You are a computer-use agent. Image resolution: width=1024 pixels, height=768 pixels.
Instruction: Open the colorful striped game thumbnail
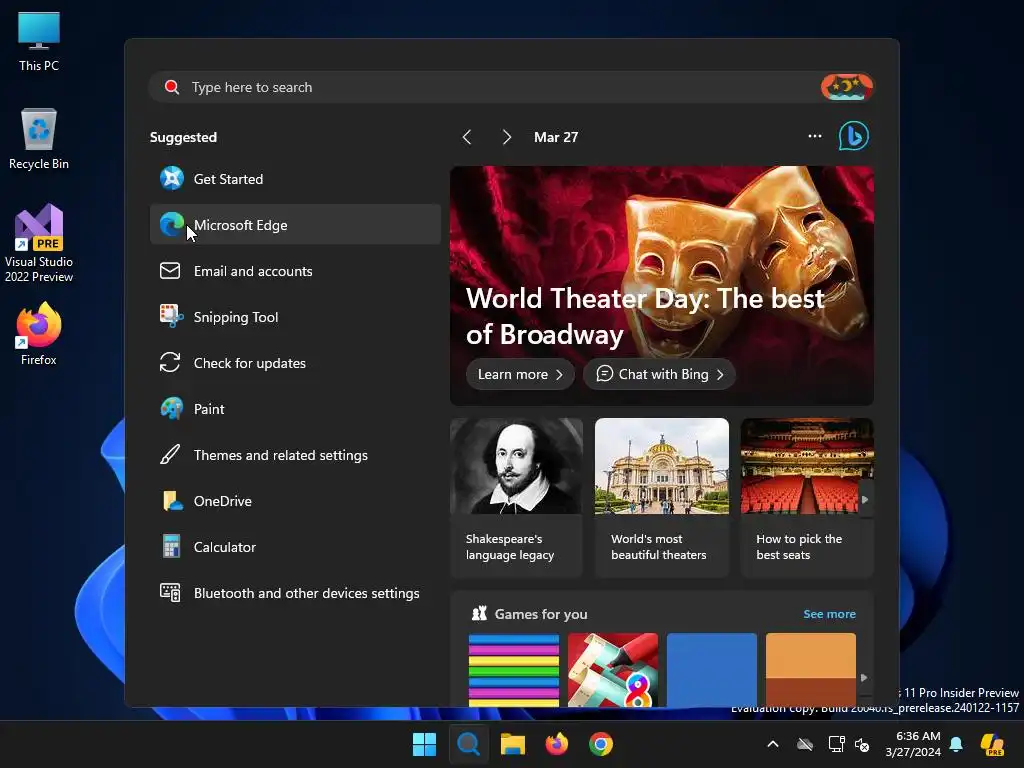pyautogui.click(x=514, y=669)
